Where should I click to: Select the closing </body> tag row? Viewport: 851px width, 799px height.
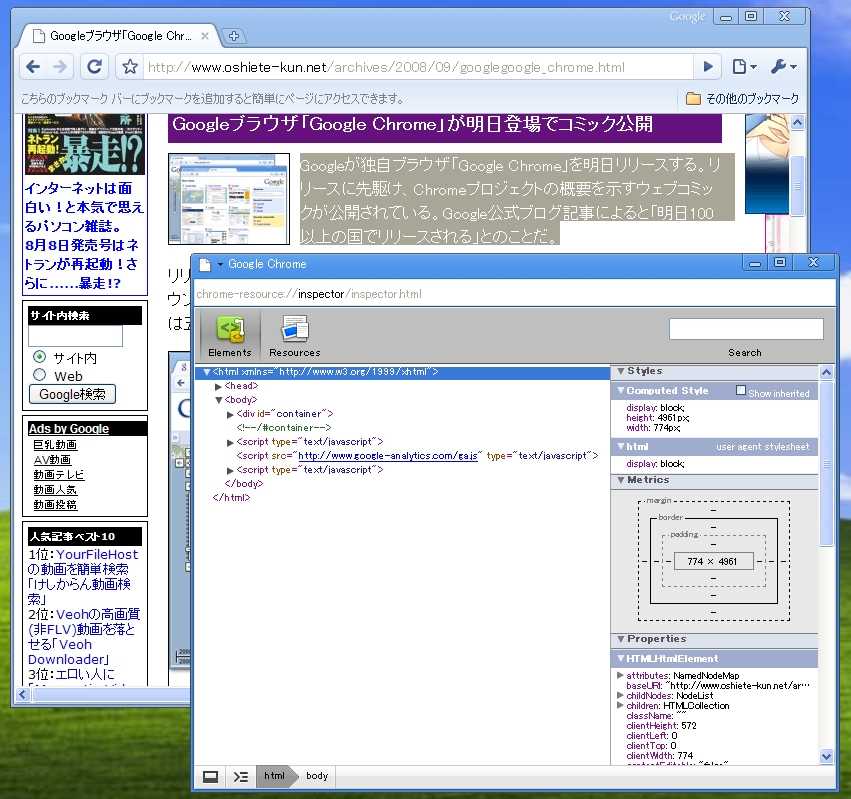[x=244, y=484]
